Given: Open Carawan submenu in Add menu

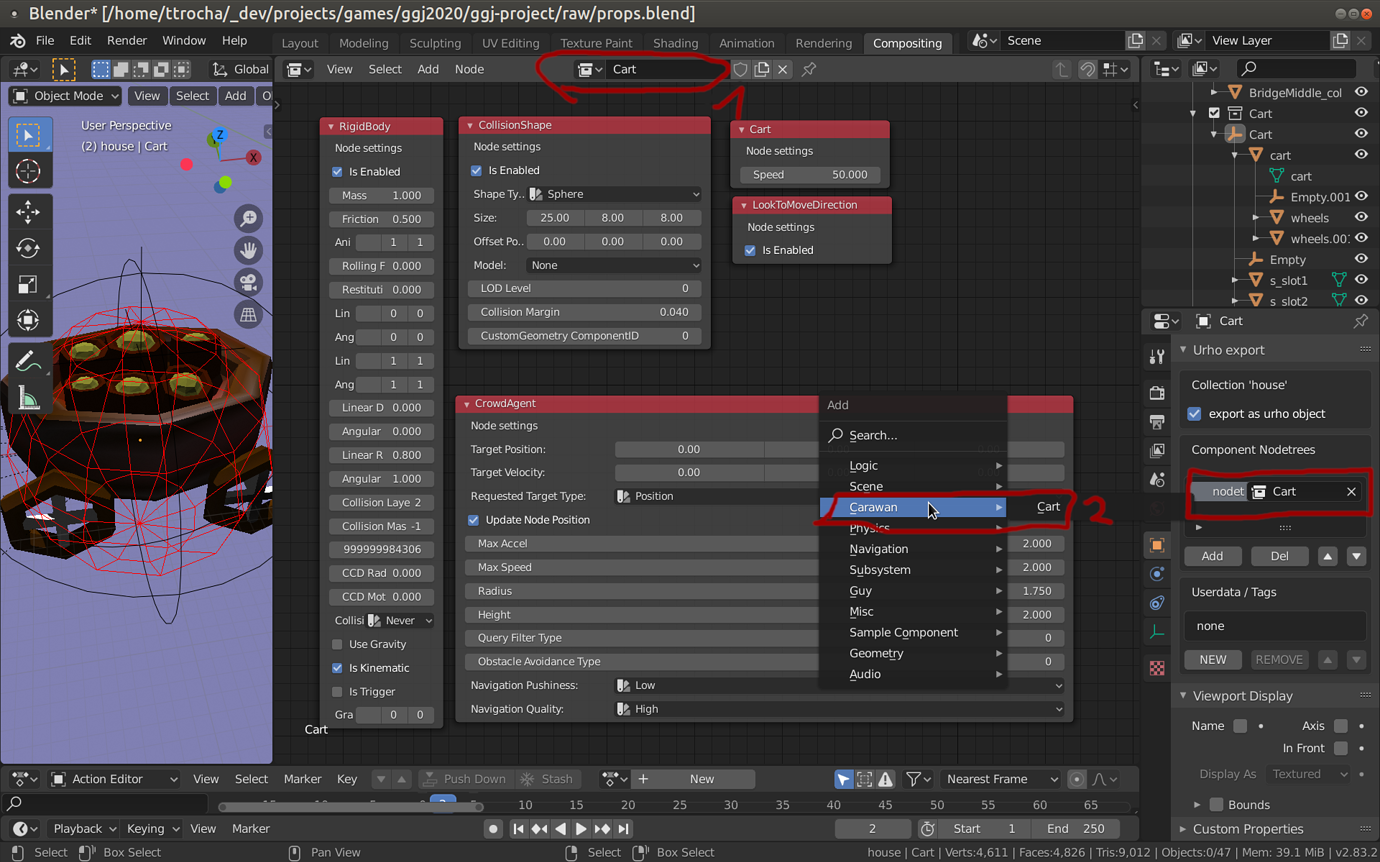Looking at the screenshot, I should [x=913, y=507].
